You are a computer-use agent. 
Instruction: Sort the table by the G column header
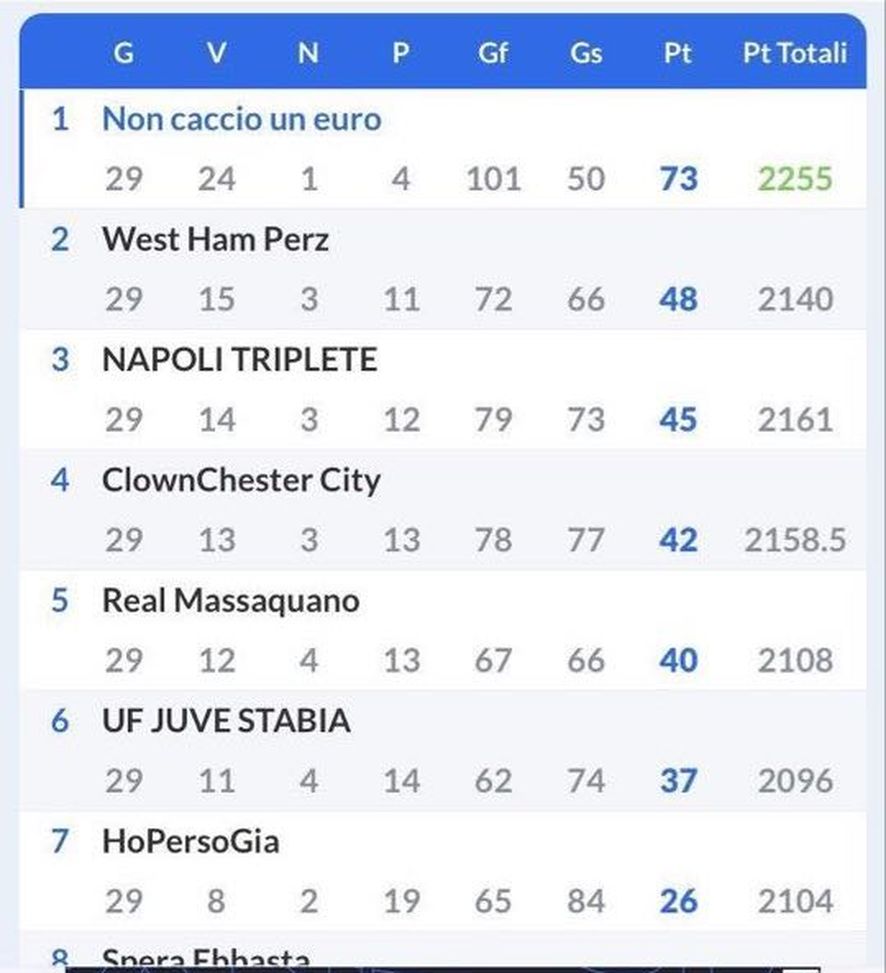point(124,54)
